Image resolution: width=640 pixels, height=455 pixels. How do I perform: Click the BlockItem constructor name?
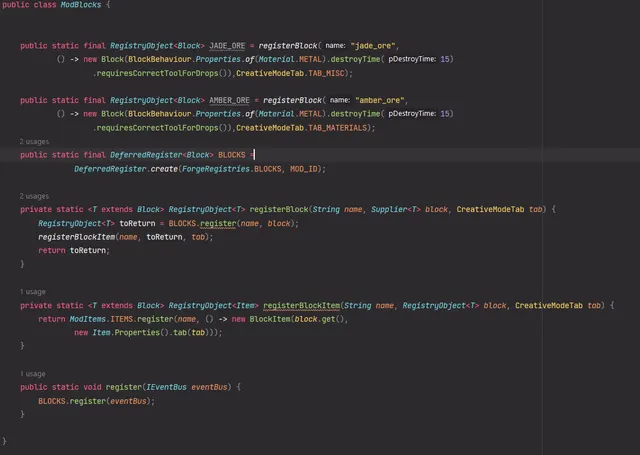click(x=270, y=319)
